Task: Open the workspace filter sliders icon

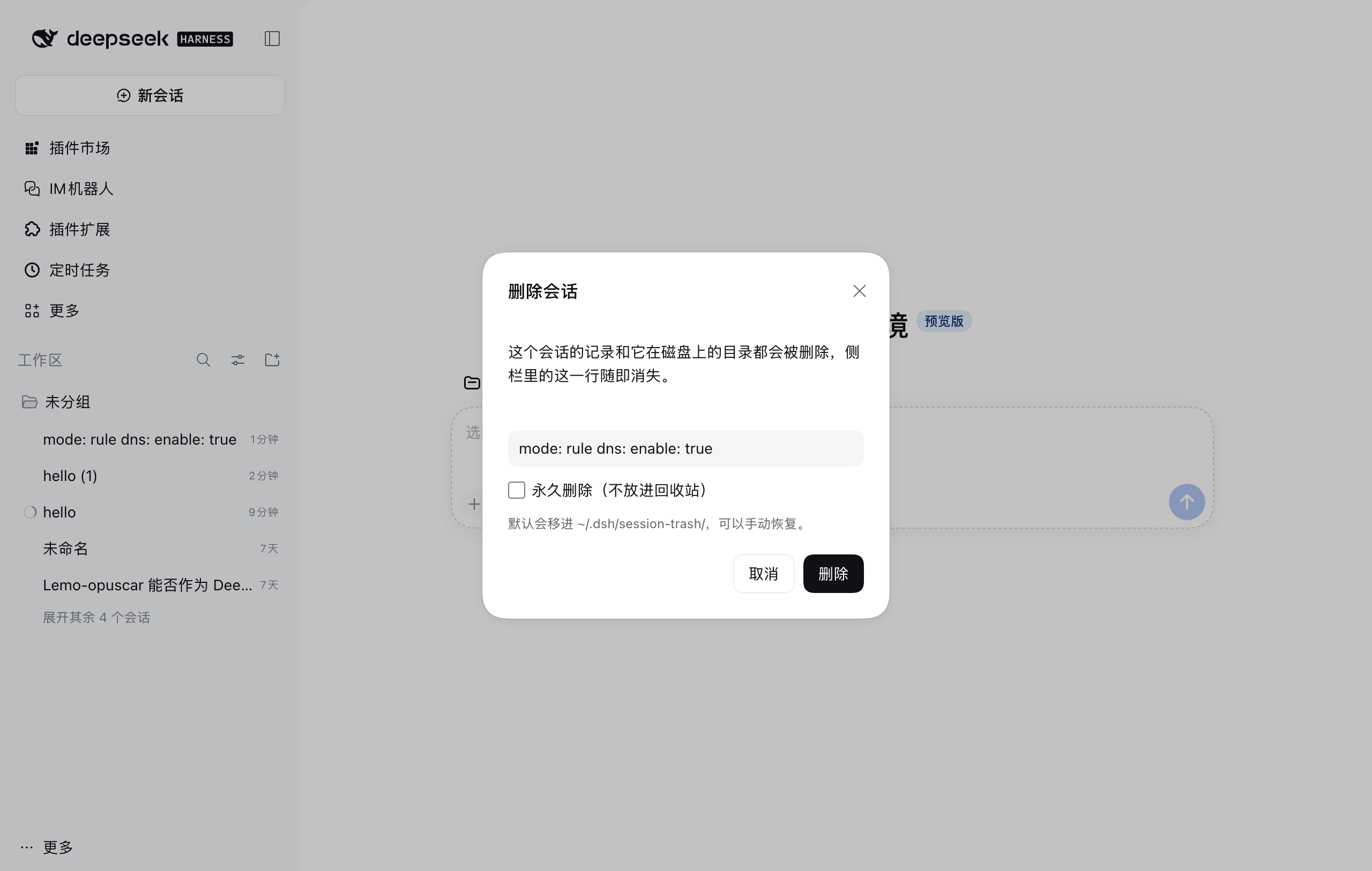Action: 237,360
